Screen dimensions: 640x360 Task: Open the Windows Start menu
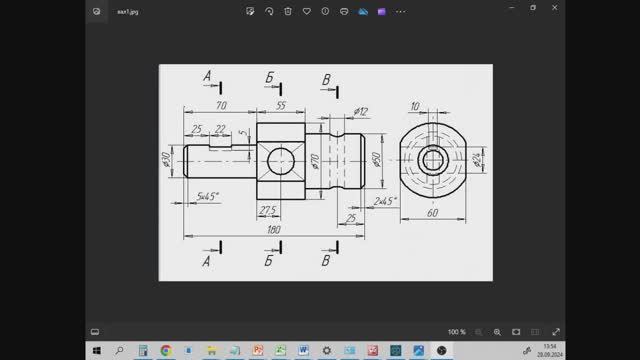pyautogui.click(x=97, y=351)
